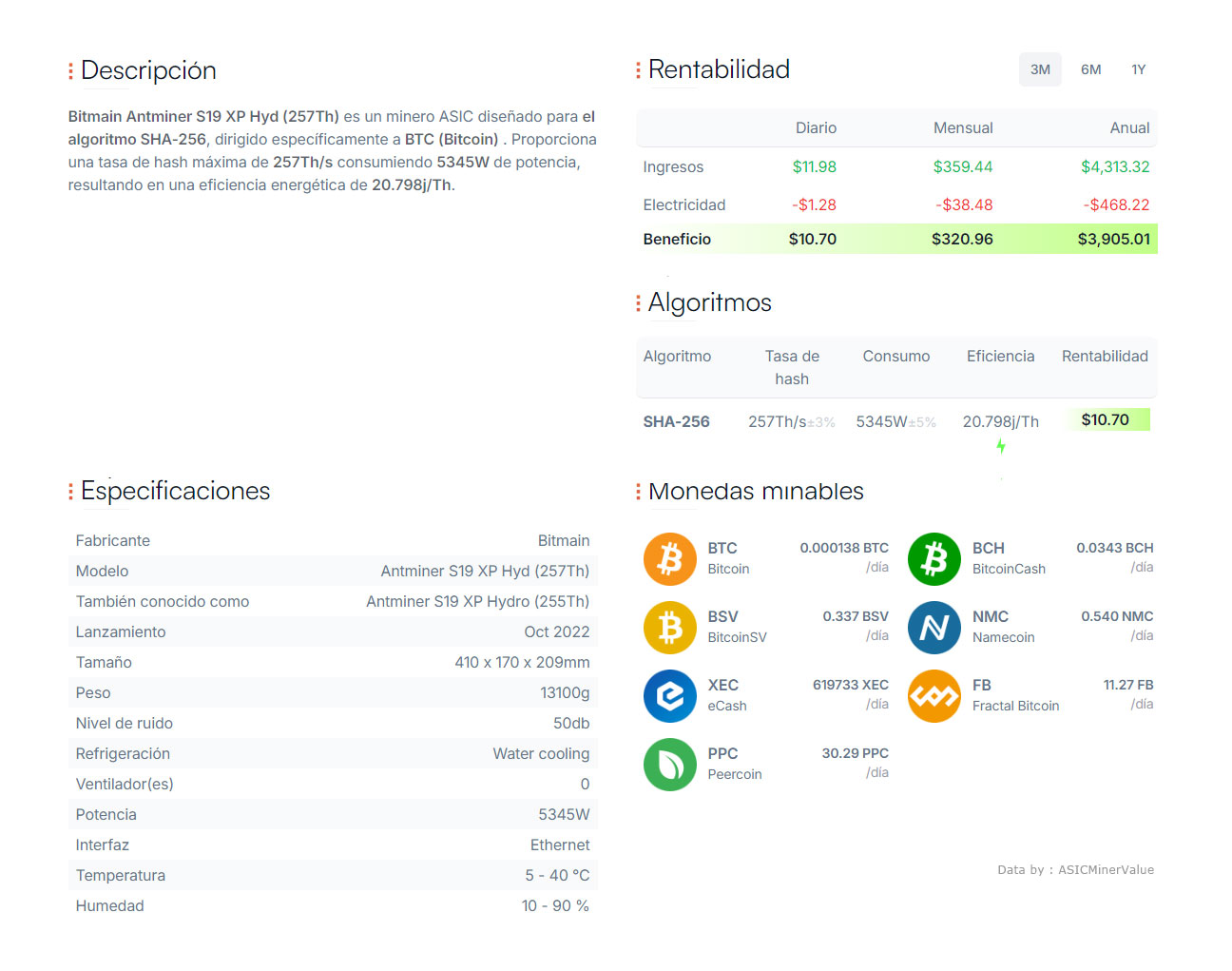Click the Consumo column header
This screenshot has height=971, width=1232.
click(x=896, y=356)
